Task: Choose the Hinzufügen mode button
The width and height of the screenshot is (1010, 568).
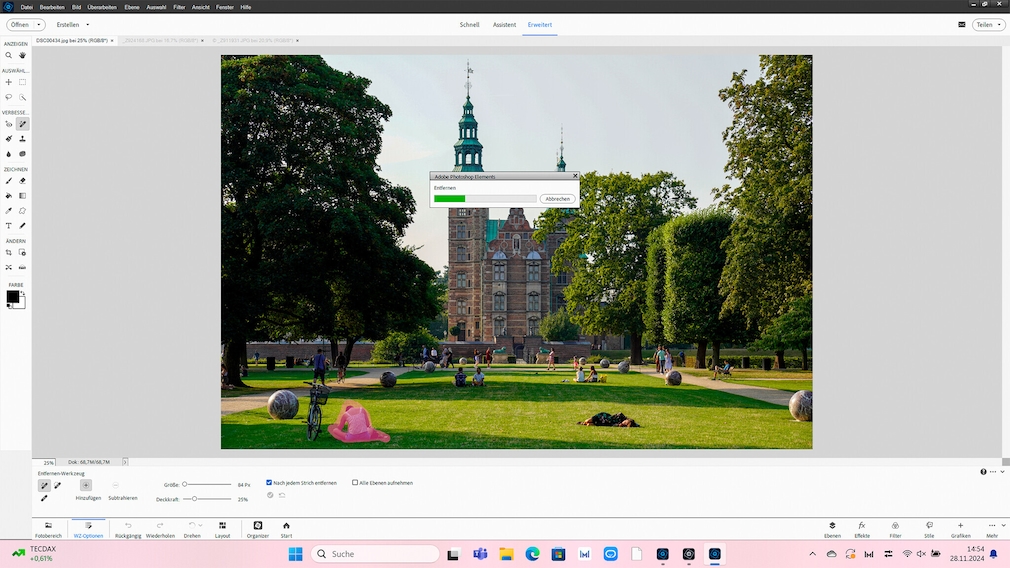Action: (x=86, y=486)
